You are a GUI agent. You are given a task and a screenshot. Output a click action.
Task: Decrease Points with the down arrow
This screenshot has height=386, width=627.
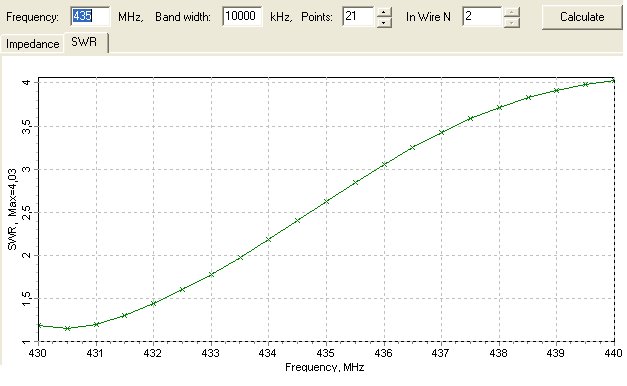(384, 22)
